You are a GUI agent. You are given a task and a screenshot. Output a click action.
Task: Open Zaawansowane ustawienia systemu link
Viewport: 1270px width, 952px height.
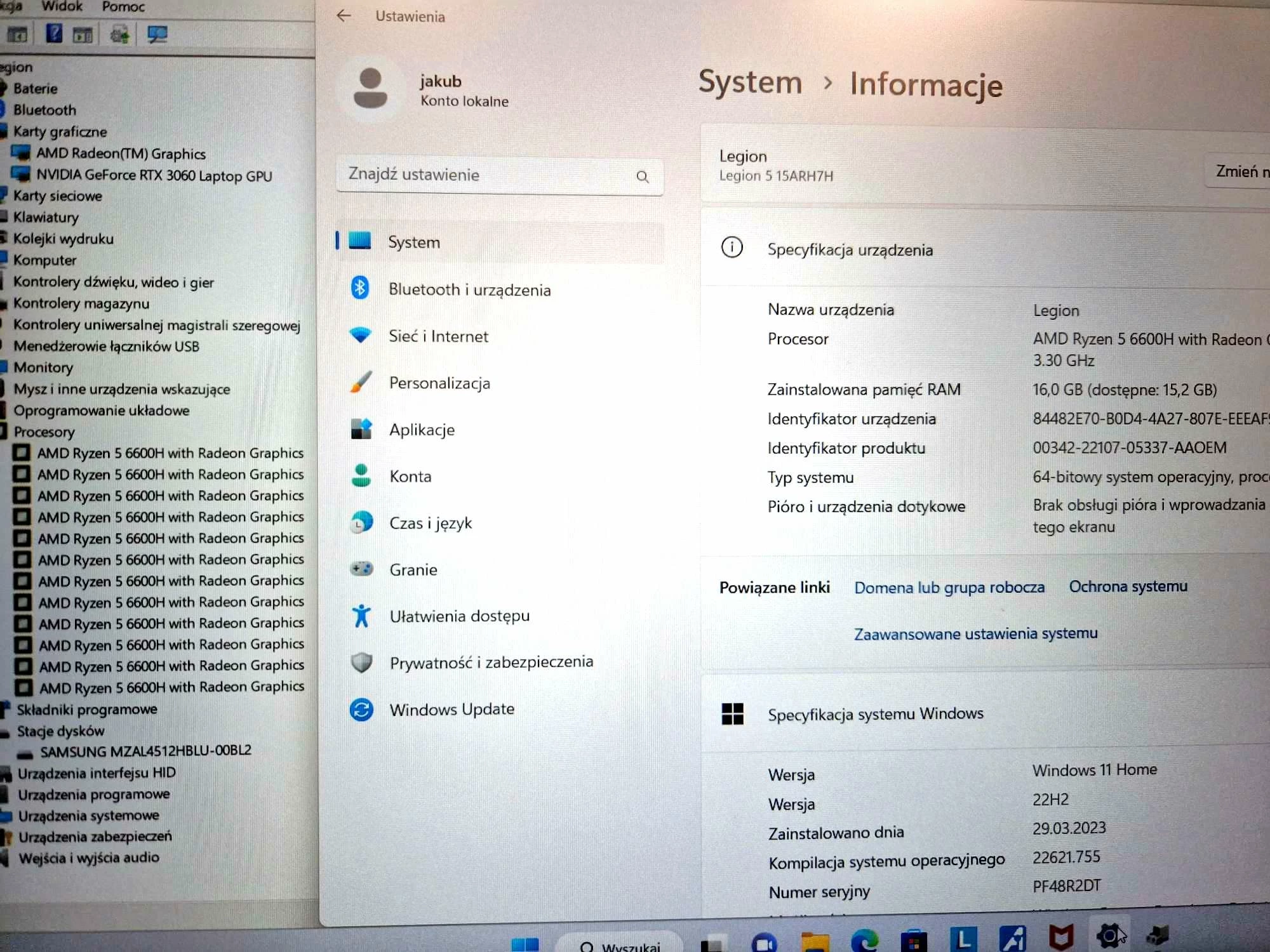click(x=975, y=634)
